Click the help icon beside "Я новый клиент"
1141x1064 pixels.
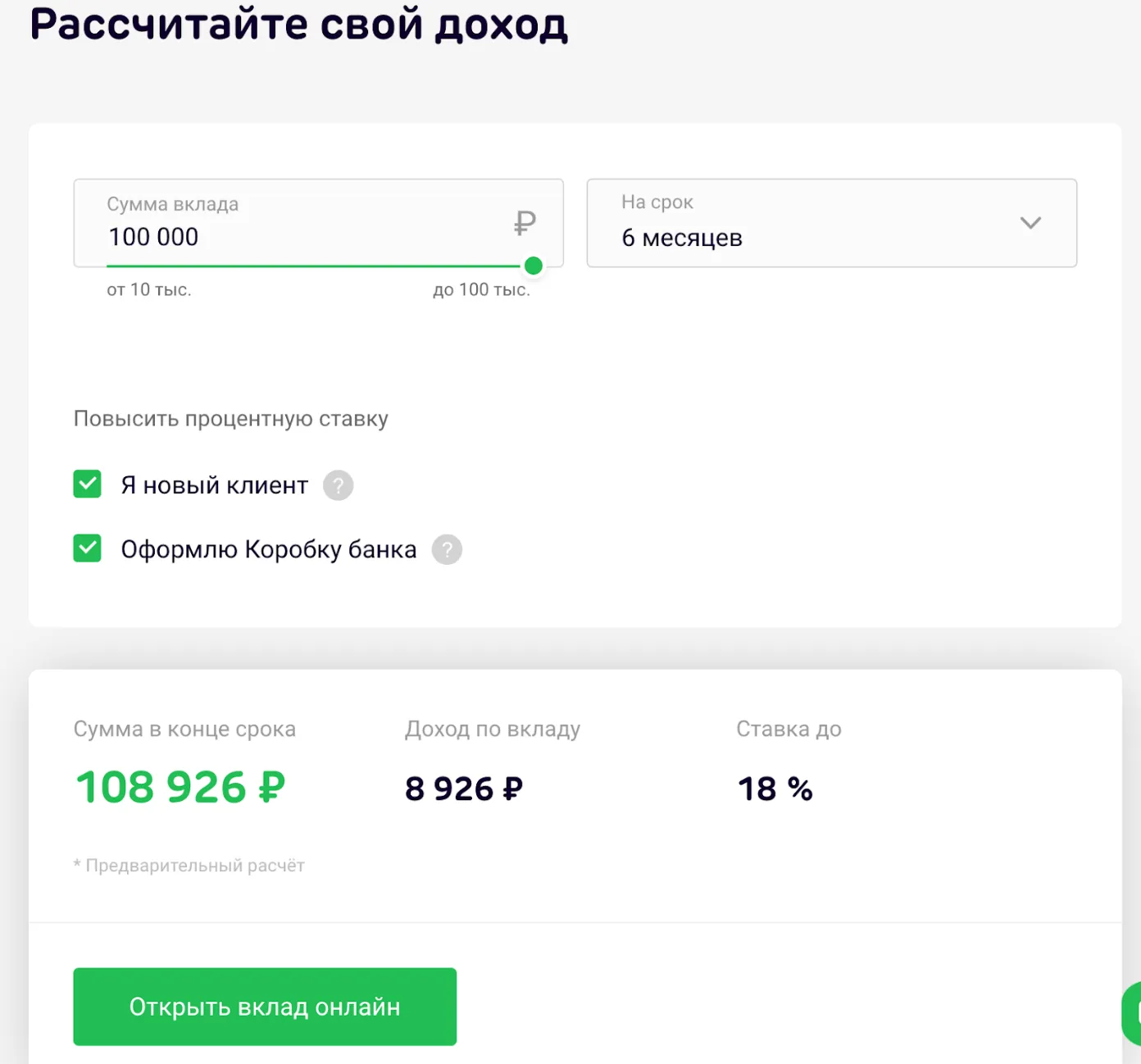click(338, 485)
